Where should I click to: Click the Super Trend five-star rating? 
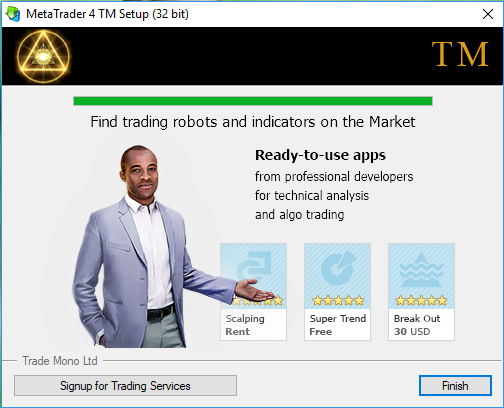(338, 301)
